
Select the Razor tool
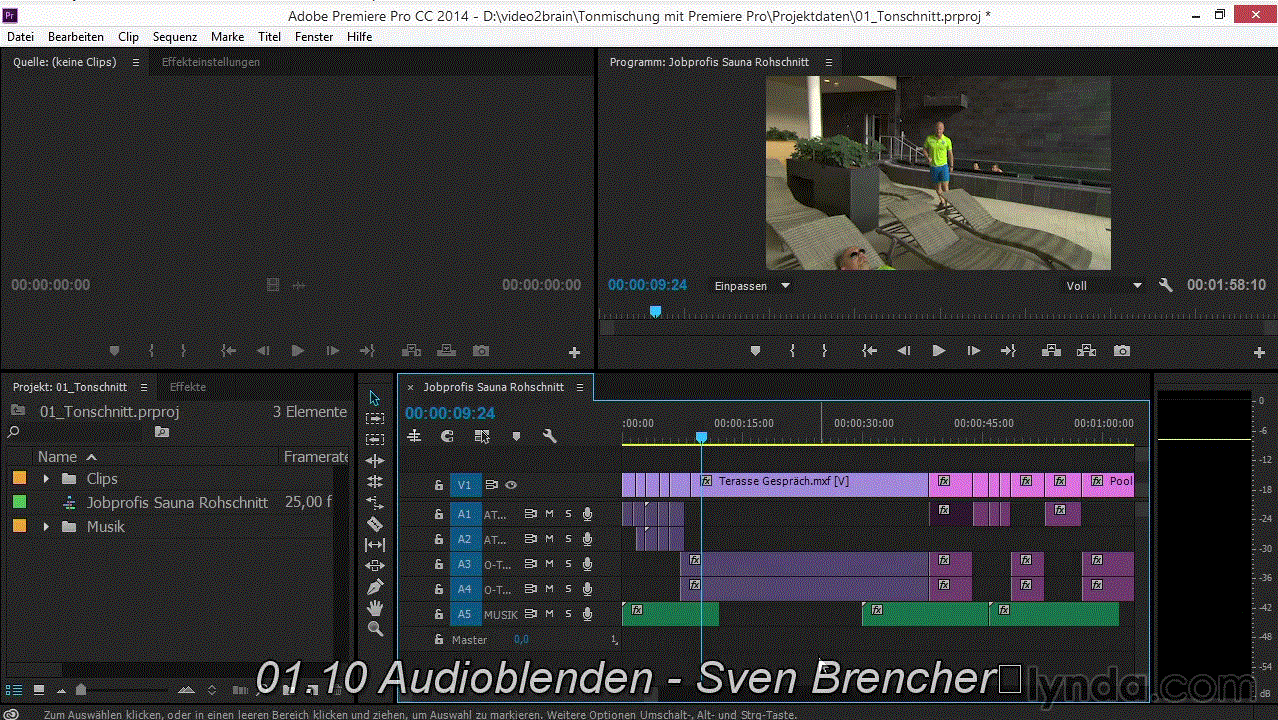[x=375, y=524]
